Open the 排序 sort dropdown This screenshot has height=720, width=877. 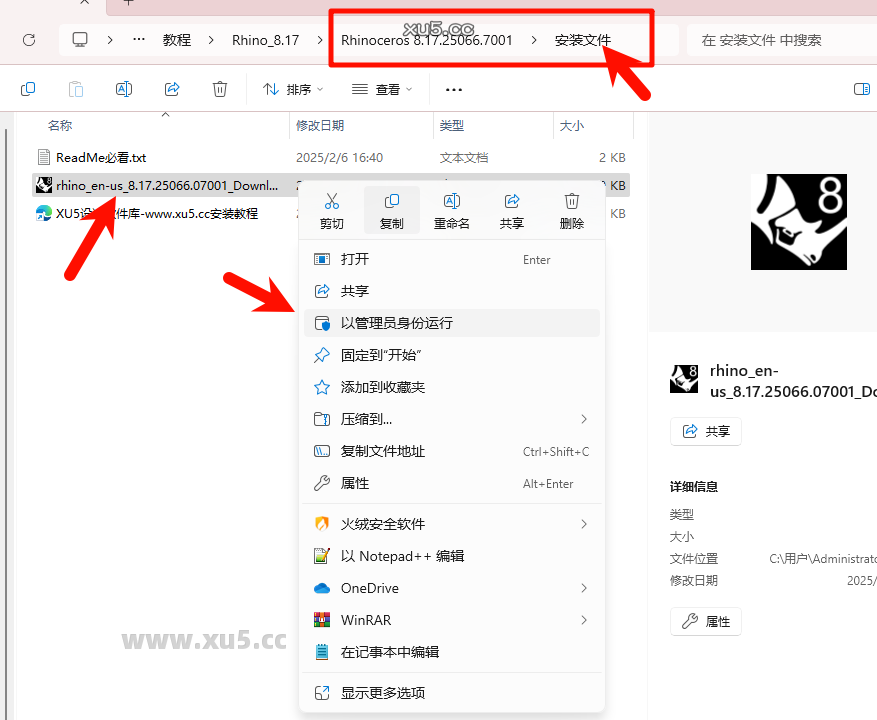tap(292, 89)
